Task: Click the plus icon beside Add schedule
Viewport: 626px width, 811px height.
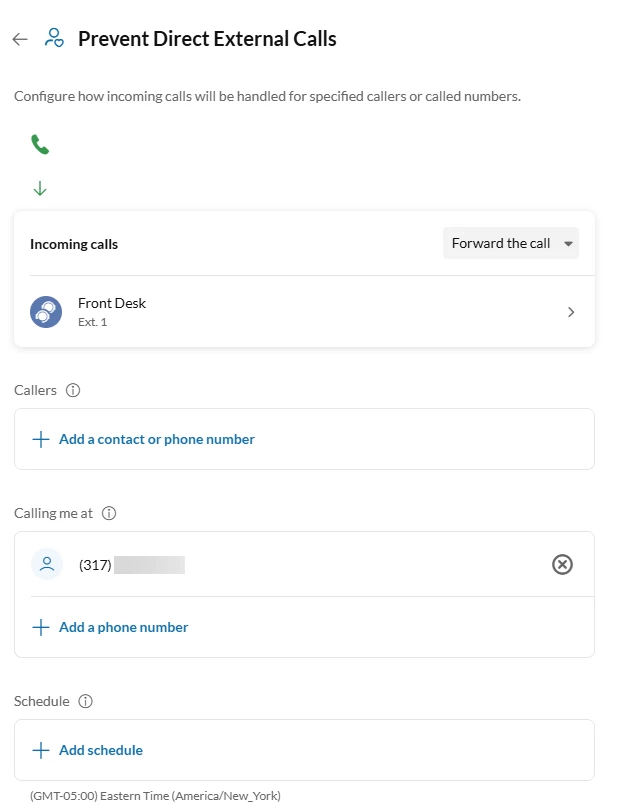Action: [41, 750]
